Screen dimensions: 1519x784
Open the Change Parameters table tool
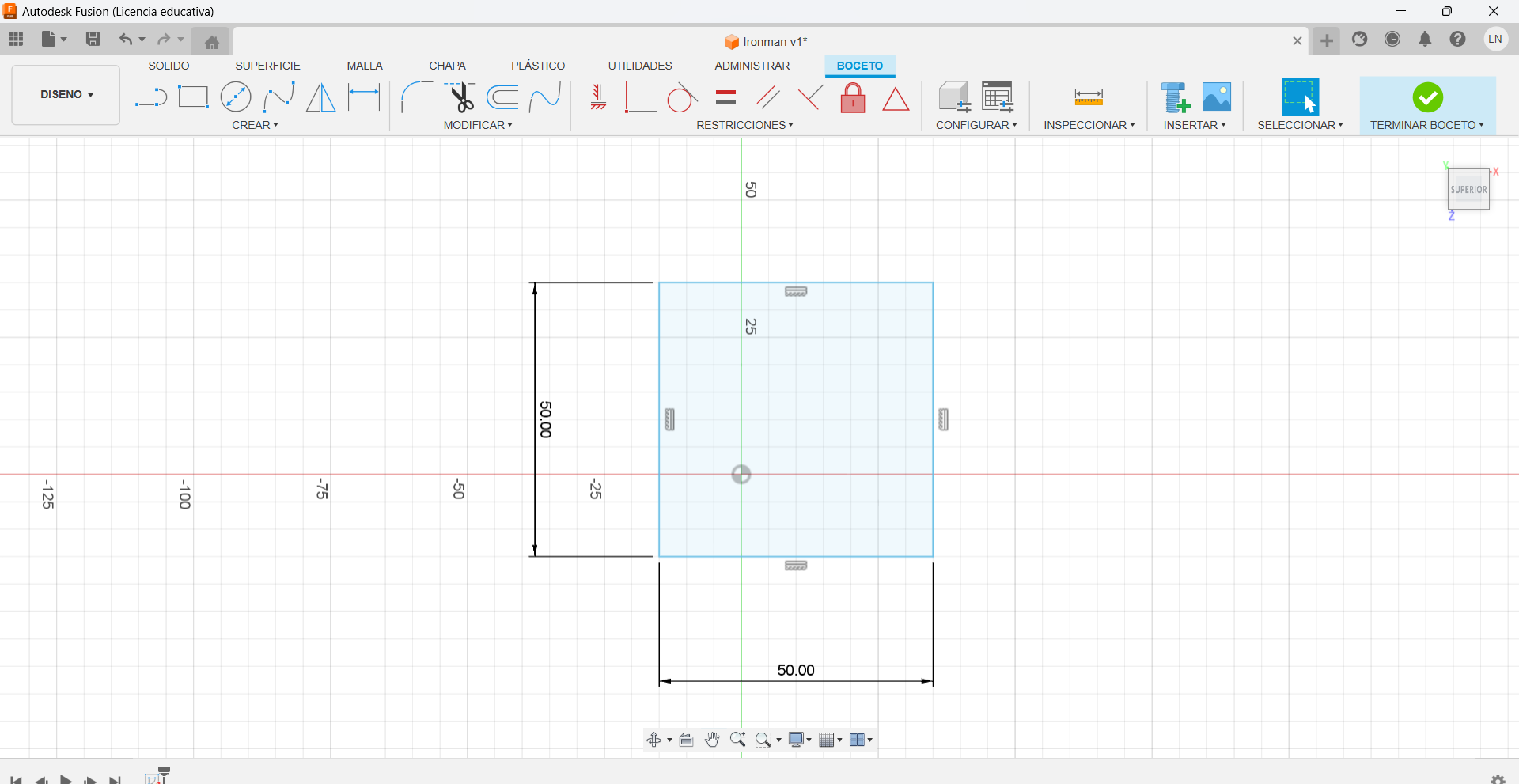pyautogui.click(x=998, y=97)
